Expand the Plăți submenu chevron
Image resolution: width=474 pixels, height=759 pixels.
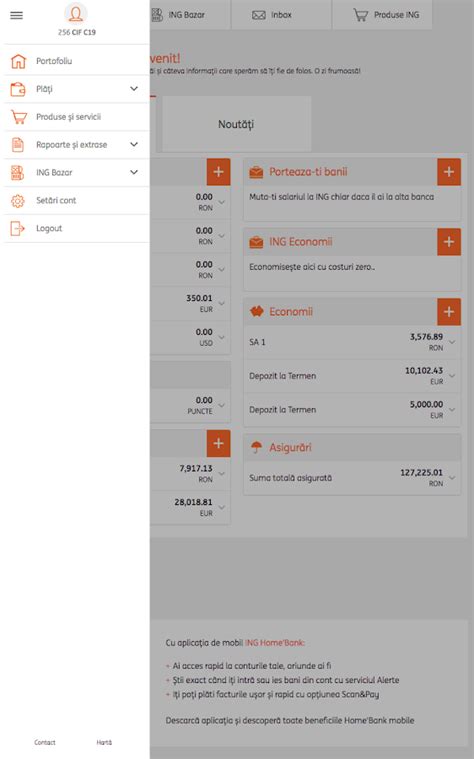[134, 89]
